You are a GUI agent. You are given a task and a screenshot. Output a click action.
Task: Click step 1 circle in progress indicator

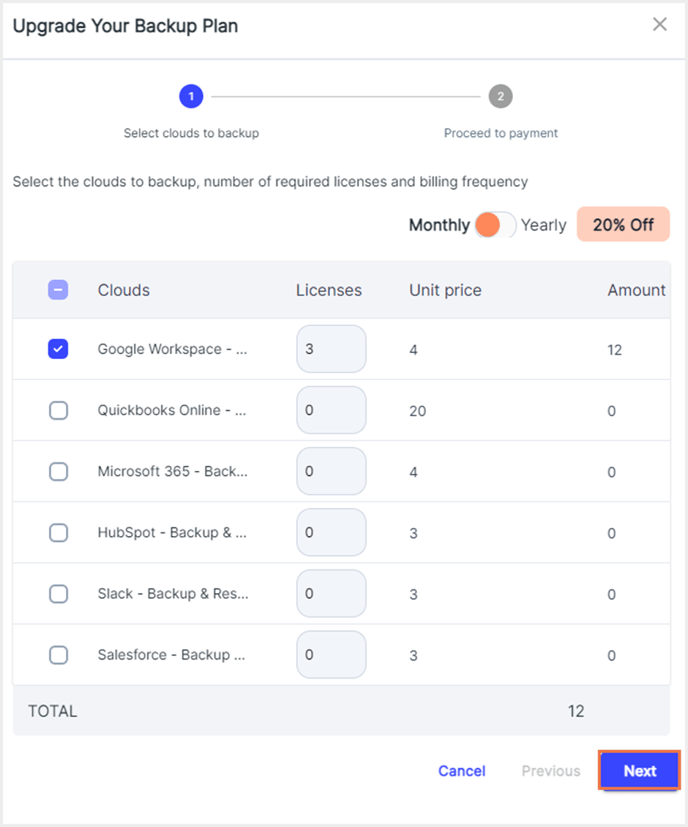(191, 97)
